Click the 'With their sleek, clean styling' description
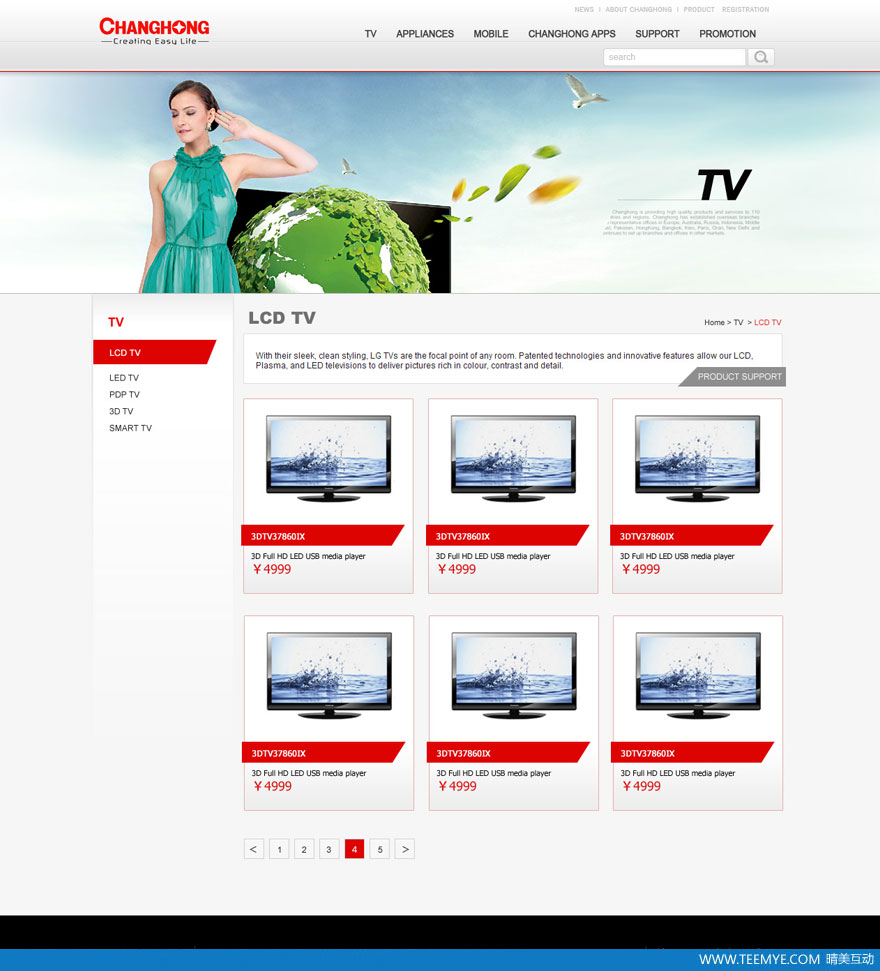The width and height of the screenshot is (880, 971). [504, 360]
